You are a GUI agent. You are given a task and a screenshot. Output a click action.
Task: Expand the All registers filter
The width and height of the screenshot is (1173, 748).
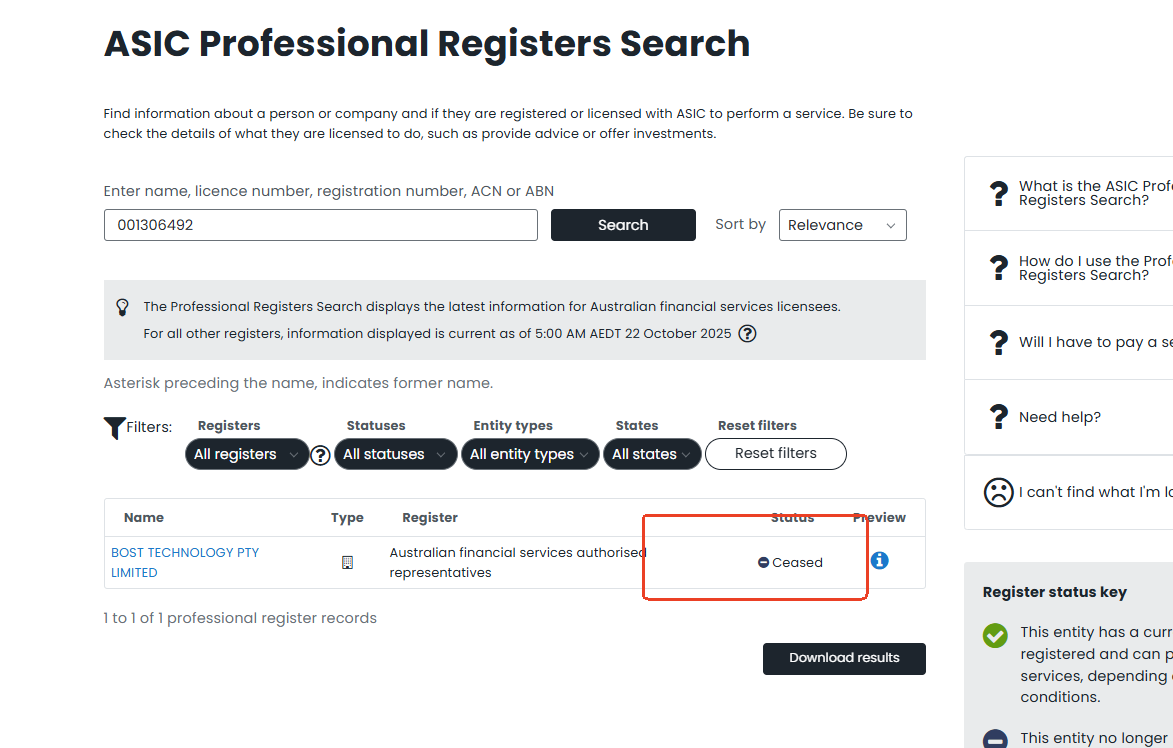coord(246,454)
